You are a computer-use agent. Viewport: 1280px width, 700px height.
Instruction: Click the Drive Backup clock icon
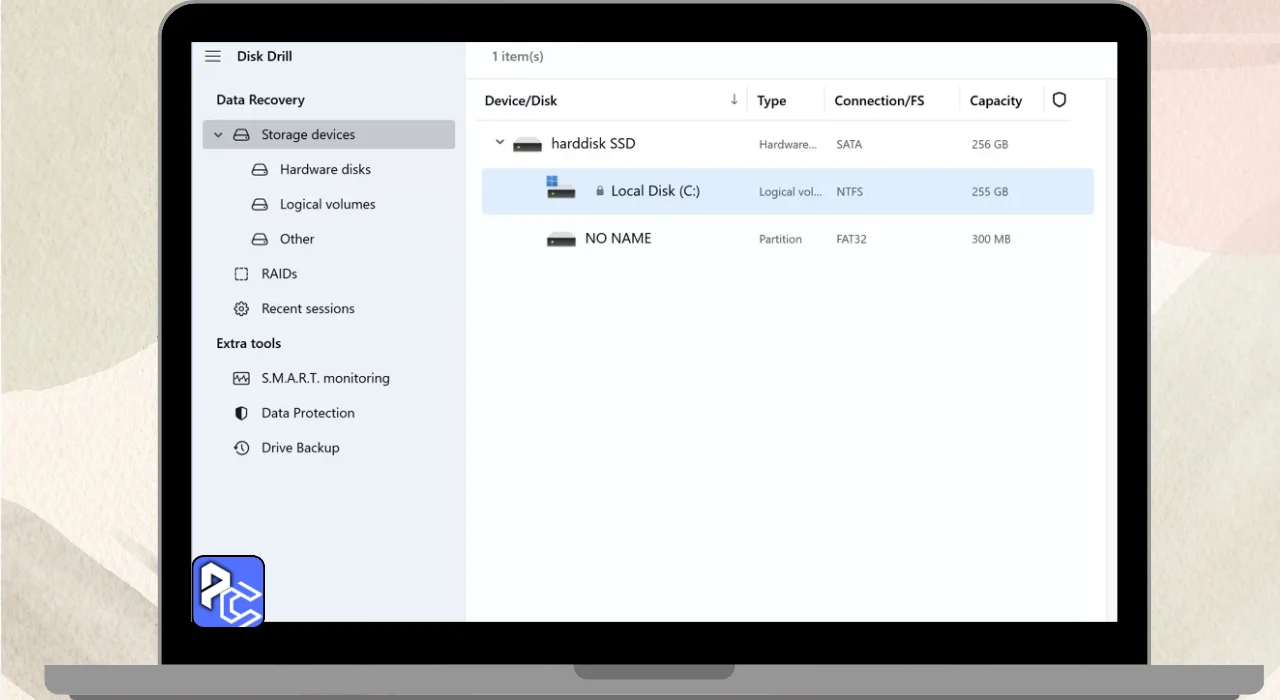(x=241, y=448)
